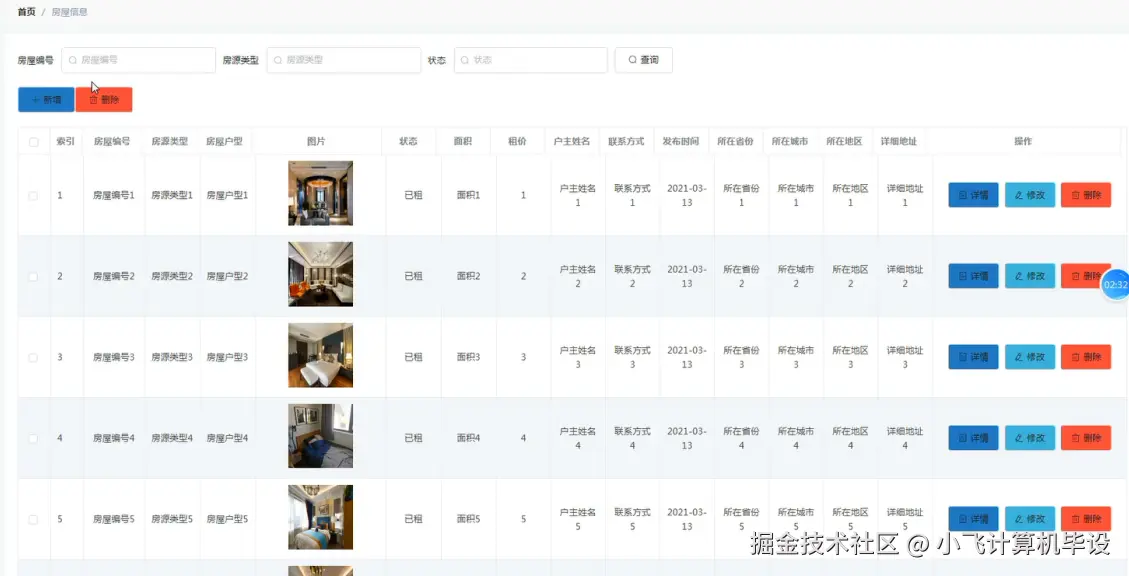The height and width of the screenshot is (576, 1129).
Task: Check the checkbox for row 4
Action: (x=32, y=437)
